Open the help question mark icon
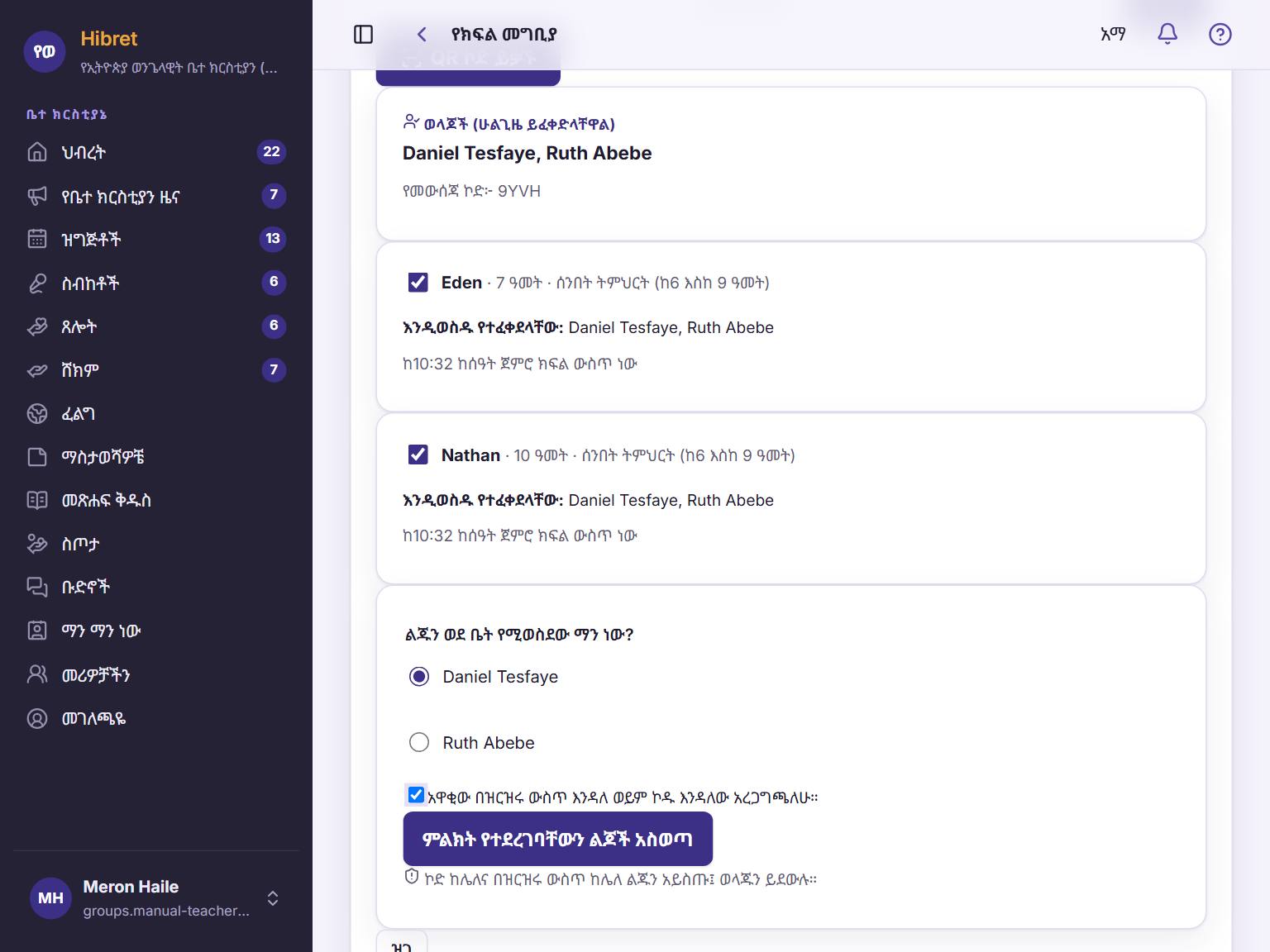Screen dimensions: 1270x952 point(1220,34)
